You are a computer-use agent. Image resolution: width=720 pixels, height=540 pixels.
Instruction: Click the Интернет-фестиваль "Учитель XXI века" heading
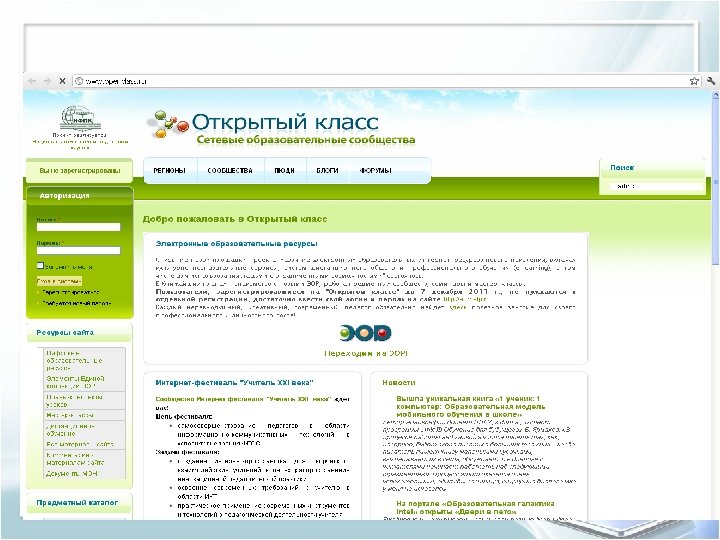[234, 382]
